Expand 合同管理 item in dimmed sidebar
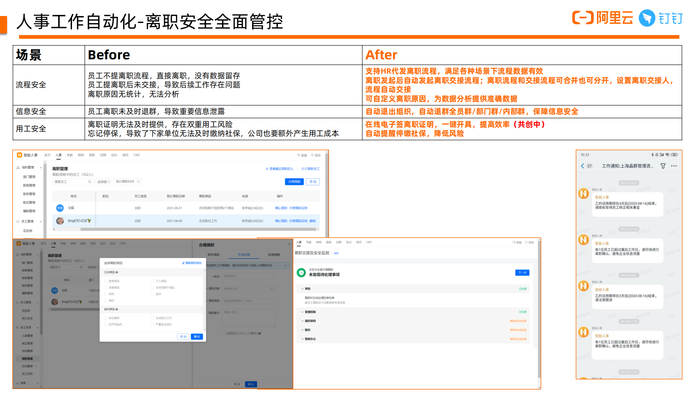The image size is (700, 393). 37,366
